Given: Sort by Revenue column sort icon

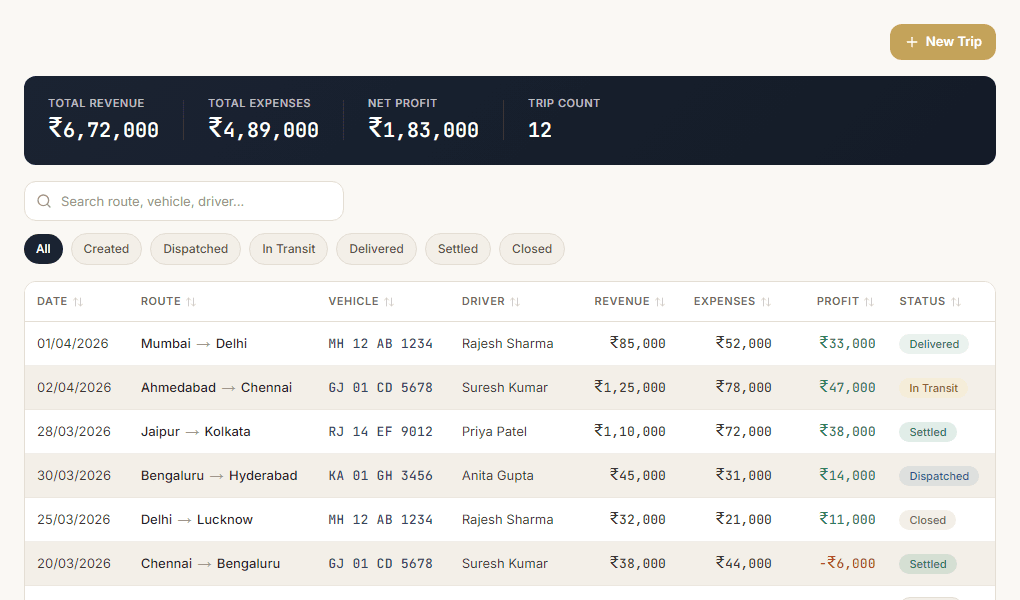Looking at the screenshot, I should tap(660, 302).
